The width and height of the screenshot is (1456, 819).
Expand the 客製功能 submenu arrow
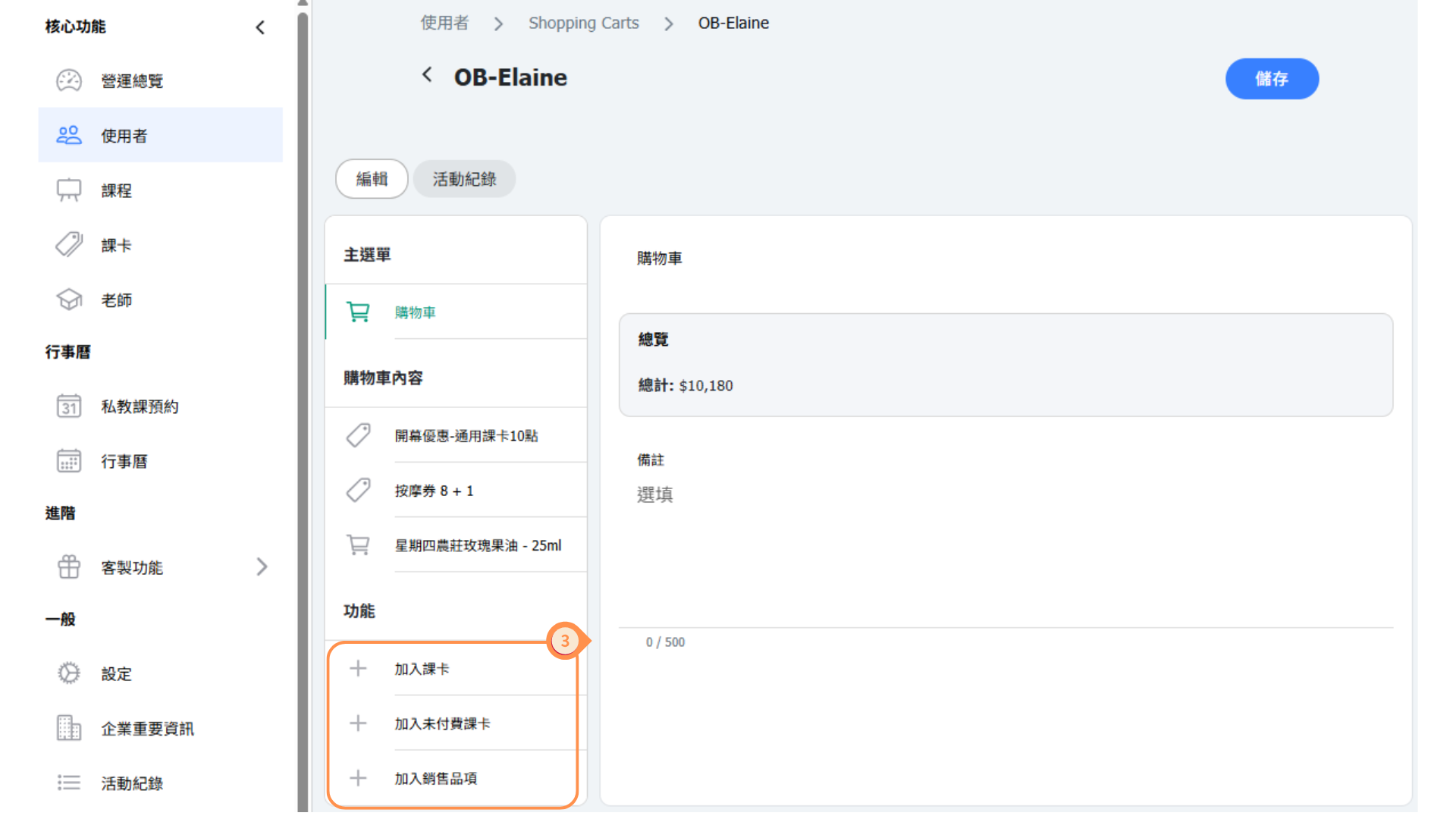262,567
